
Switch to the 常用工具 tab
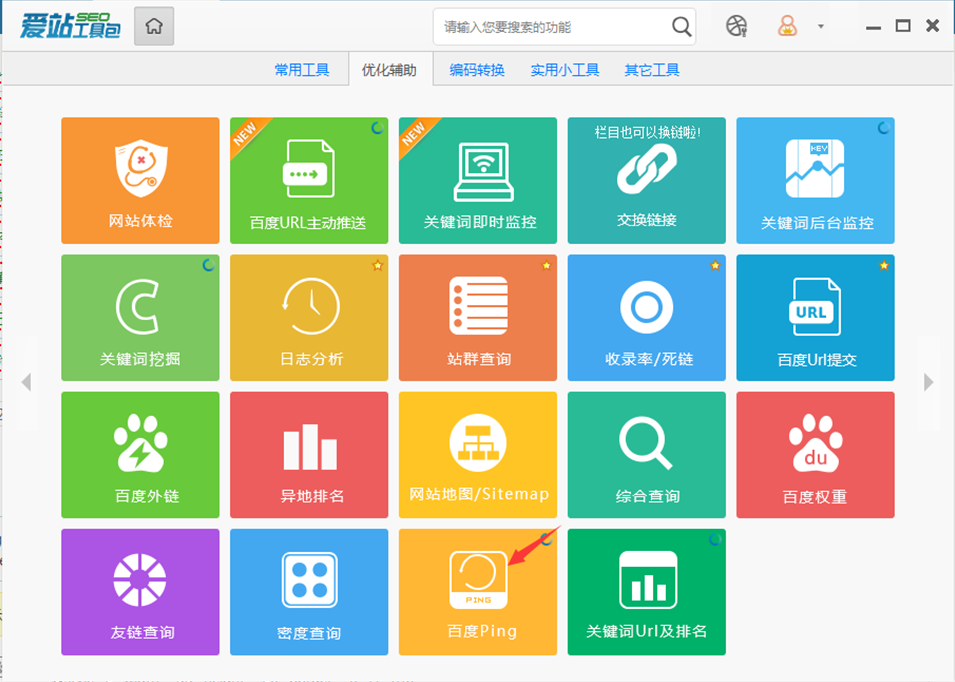pos(301,70)
